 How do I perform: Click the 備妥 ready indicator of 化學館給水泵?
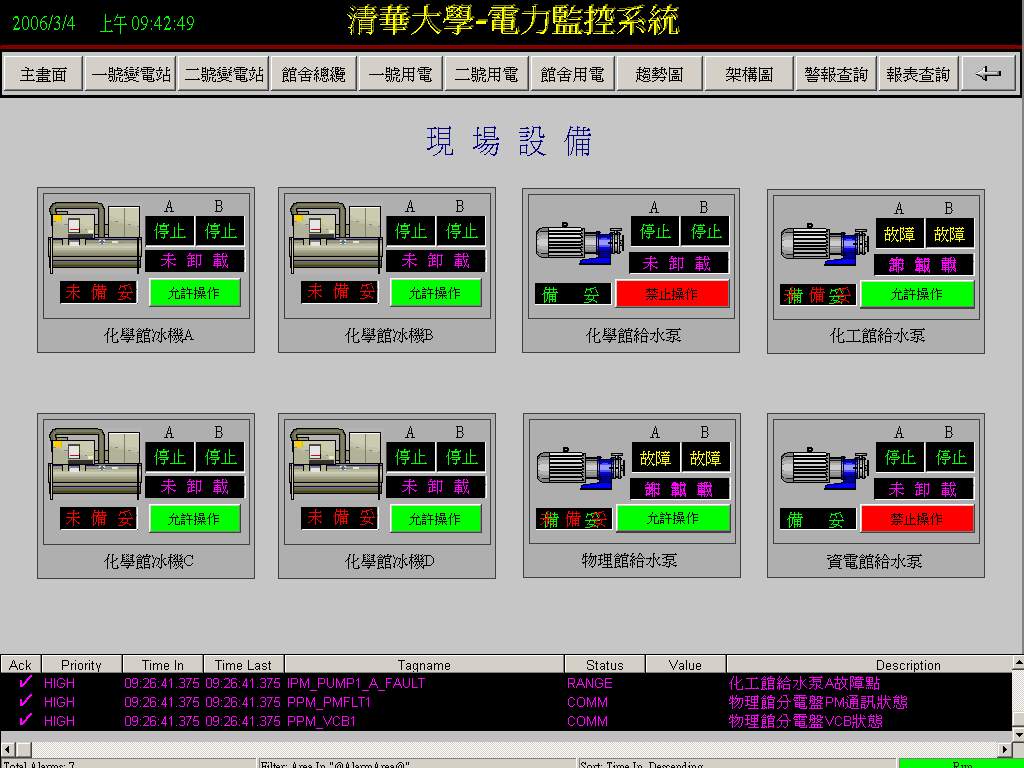click(x=573, y=294)
